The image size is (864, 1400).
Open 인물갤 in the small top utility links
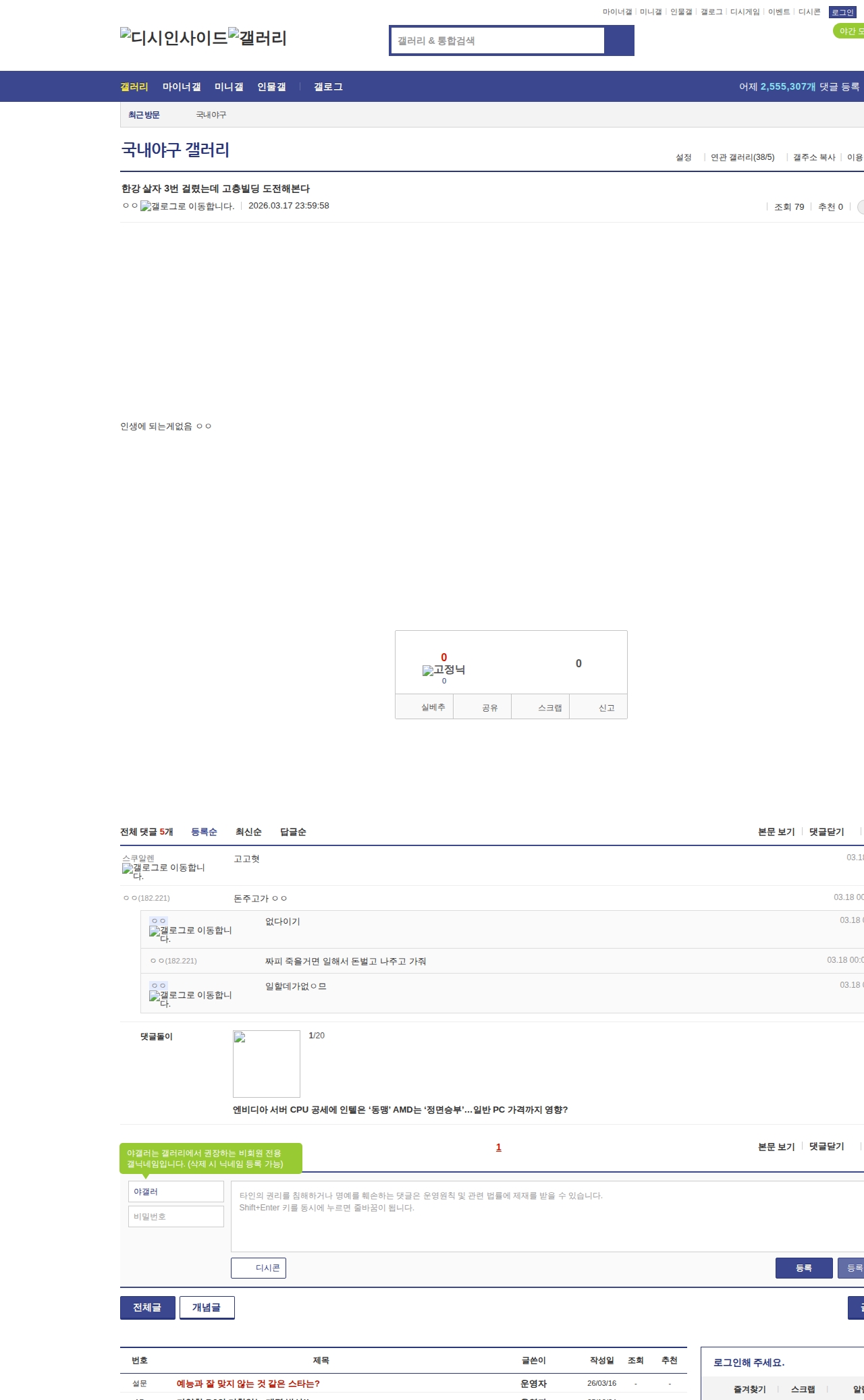click(681, 12)
